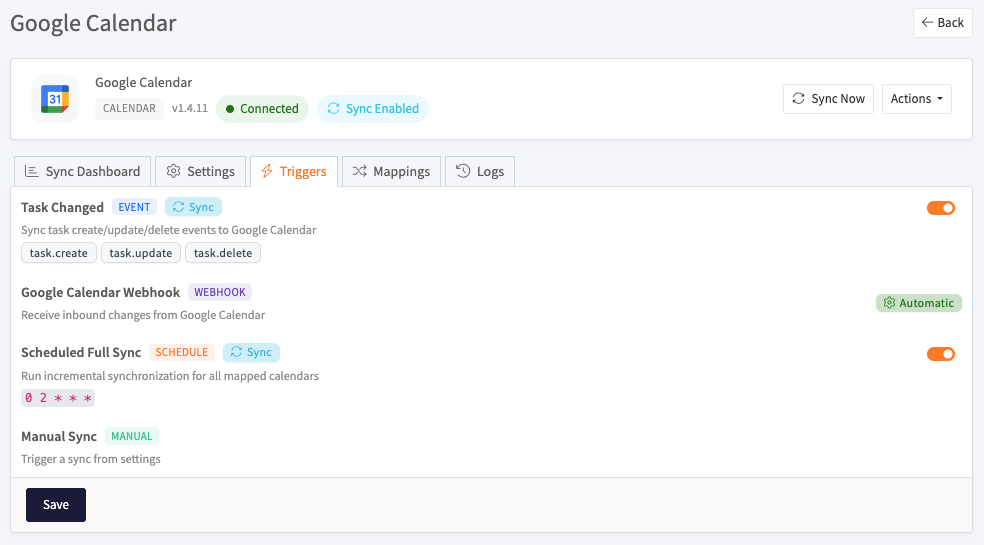Click the MANUAL type badge
Screen dimensions: 984x545
coord(132,436)
